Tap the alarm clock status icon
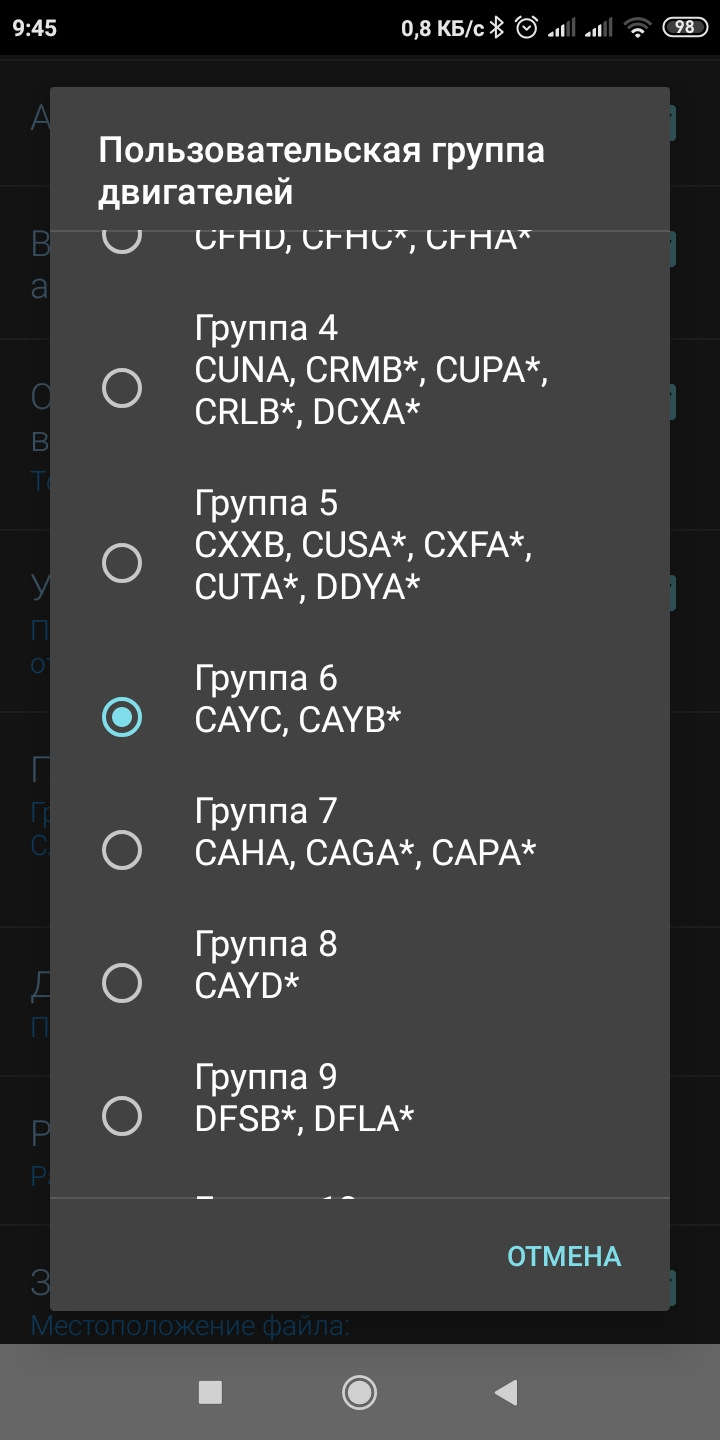720x1440 pixels. [527, 28]
